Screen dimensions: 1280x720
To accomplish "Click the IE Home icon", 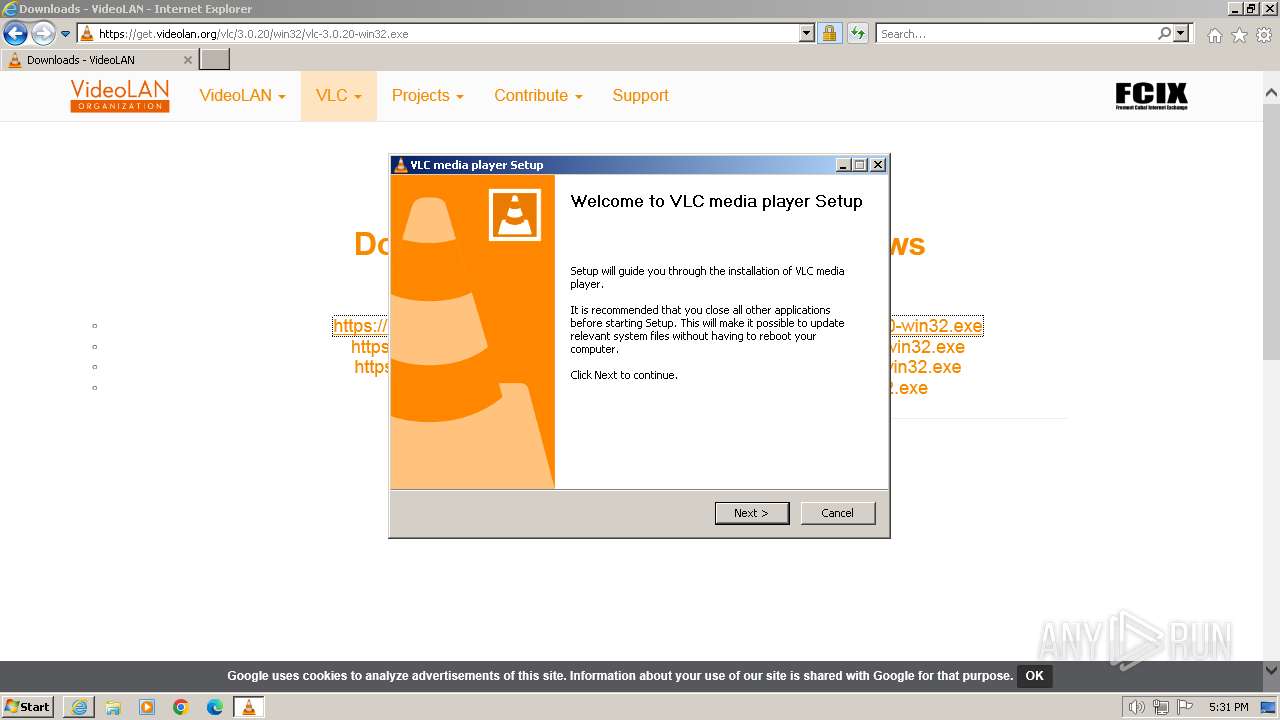I will pyautogui.click(x=1214, y=35).
